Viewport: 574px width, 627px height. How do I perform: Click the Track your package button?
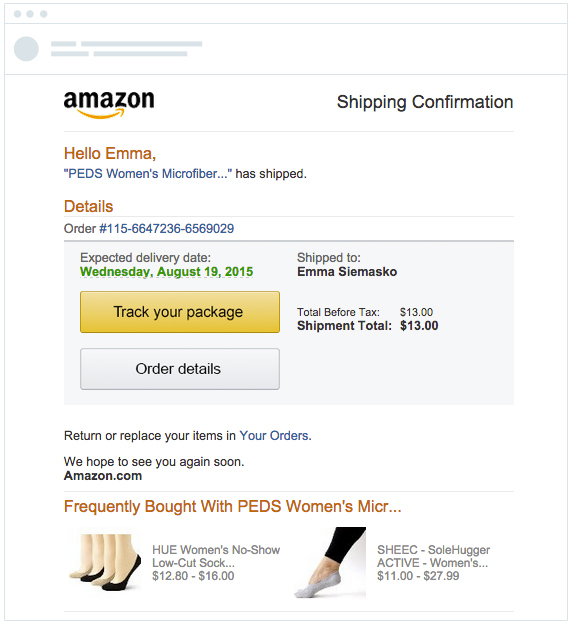coord(180,312)
